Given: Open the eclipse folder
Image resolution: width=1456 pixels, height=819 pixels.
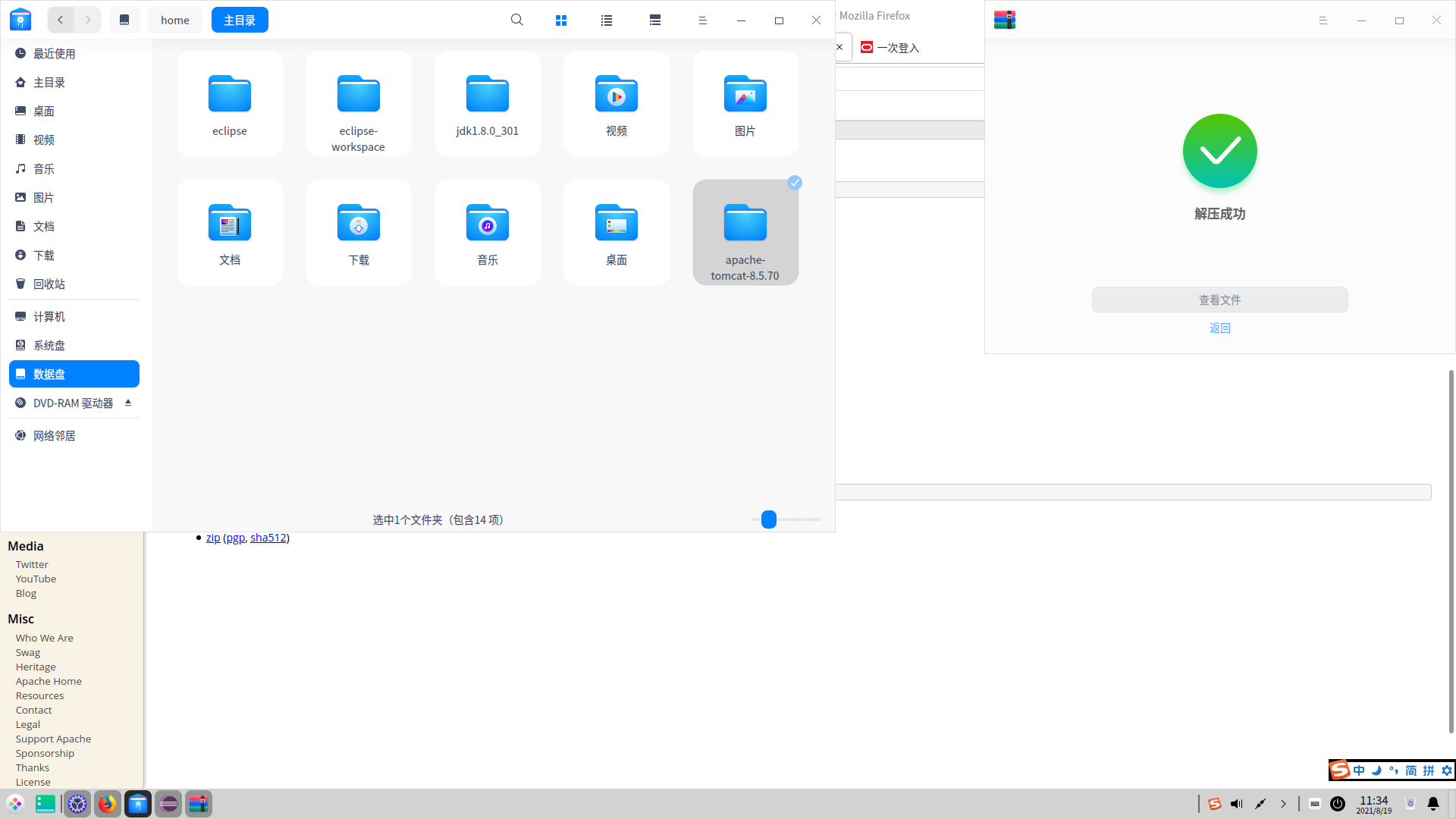Looking at the screenshot, I should point(230,102).
